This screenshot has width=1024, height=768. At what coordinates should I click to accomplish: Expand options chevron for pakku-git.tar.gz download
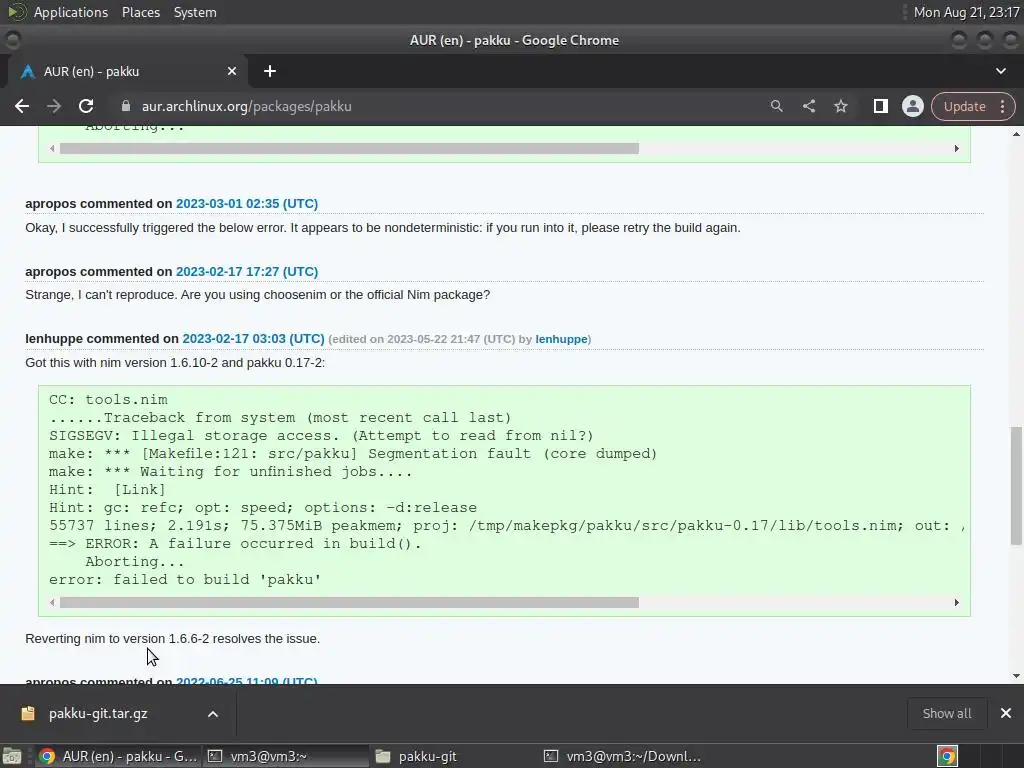click(x=213, y=714)
